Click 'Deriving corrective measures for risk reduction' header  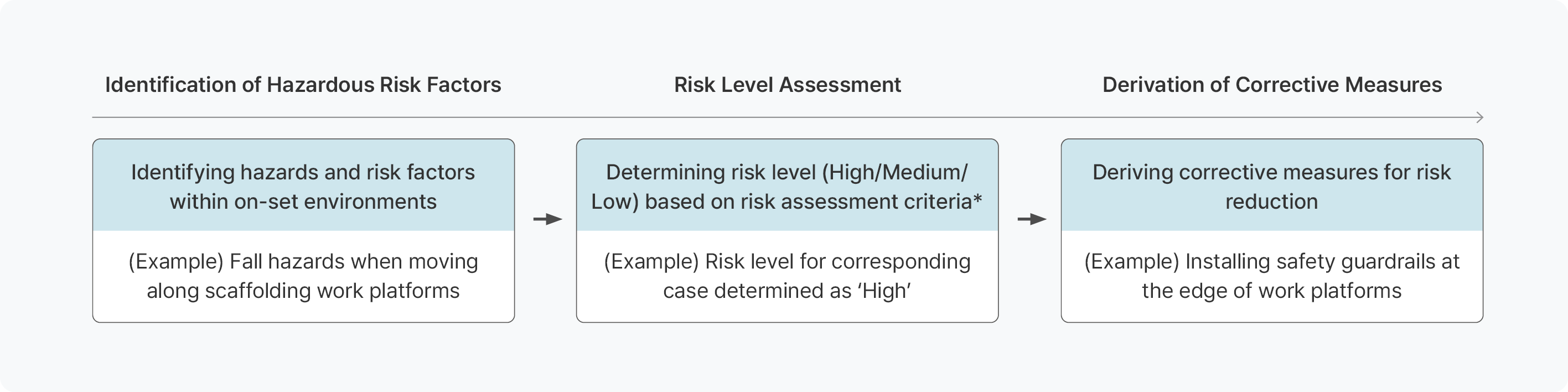1272,185
